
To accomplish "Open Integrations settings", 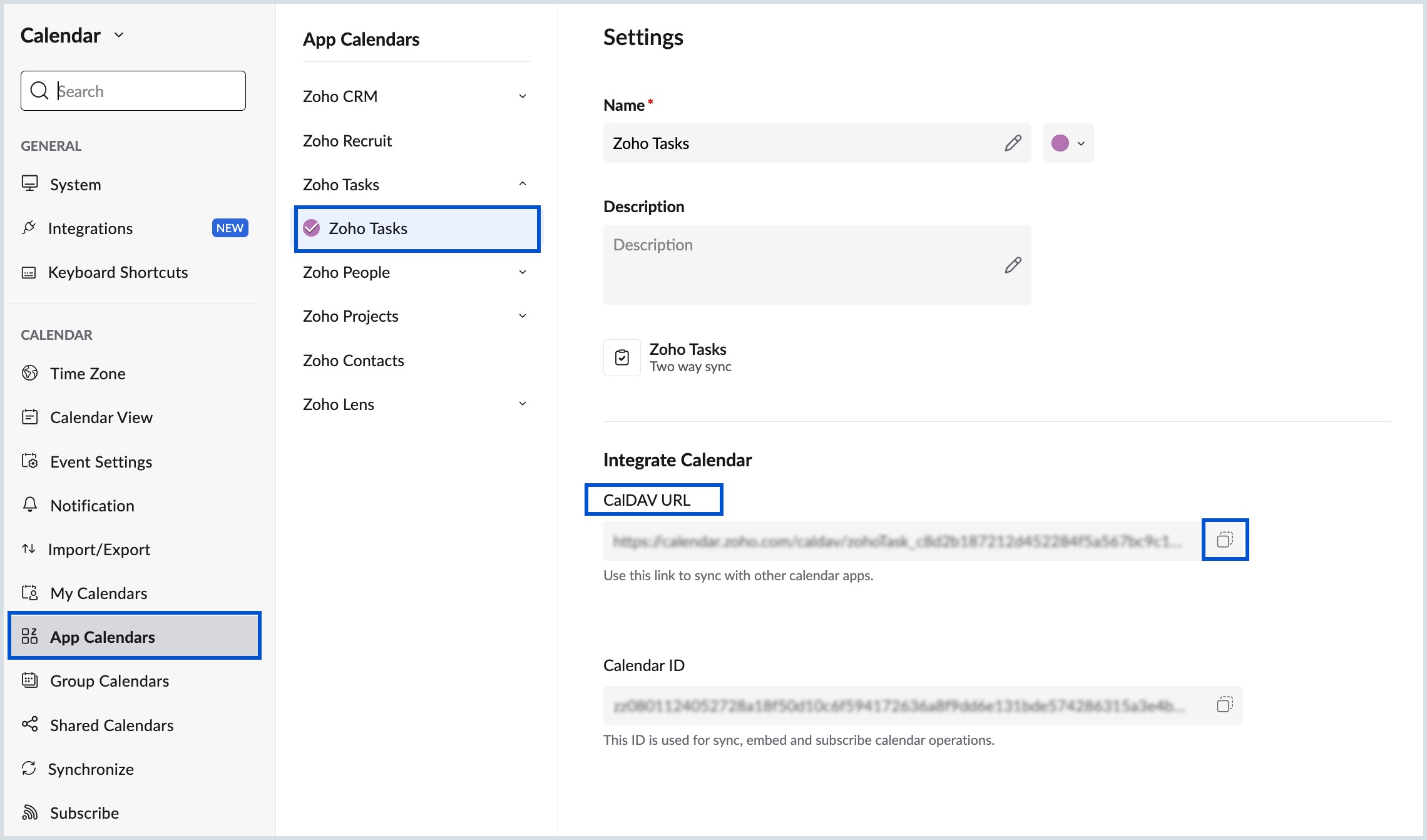I will (x=90, y=228).
